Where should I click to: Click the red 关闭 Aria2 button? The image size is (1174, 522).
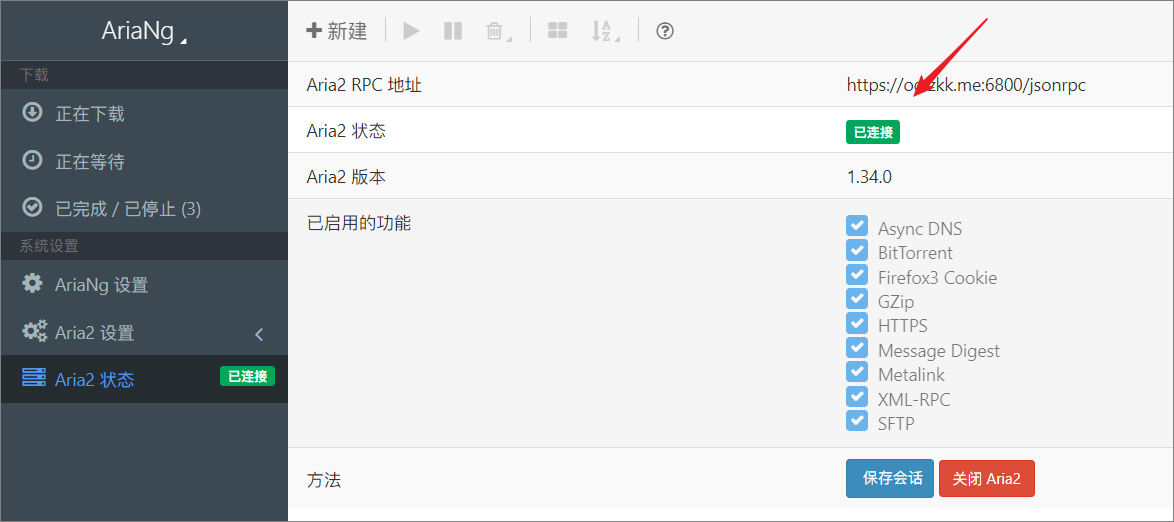point(986,478)
